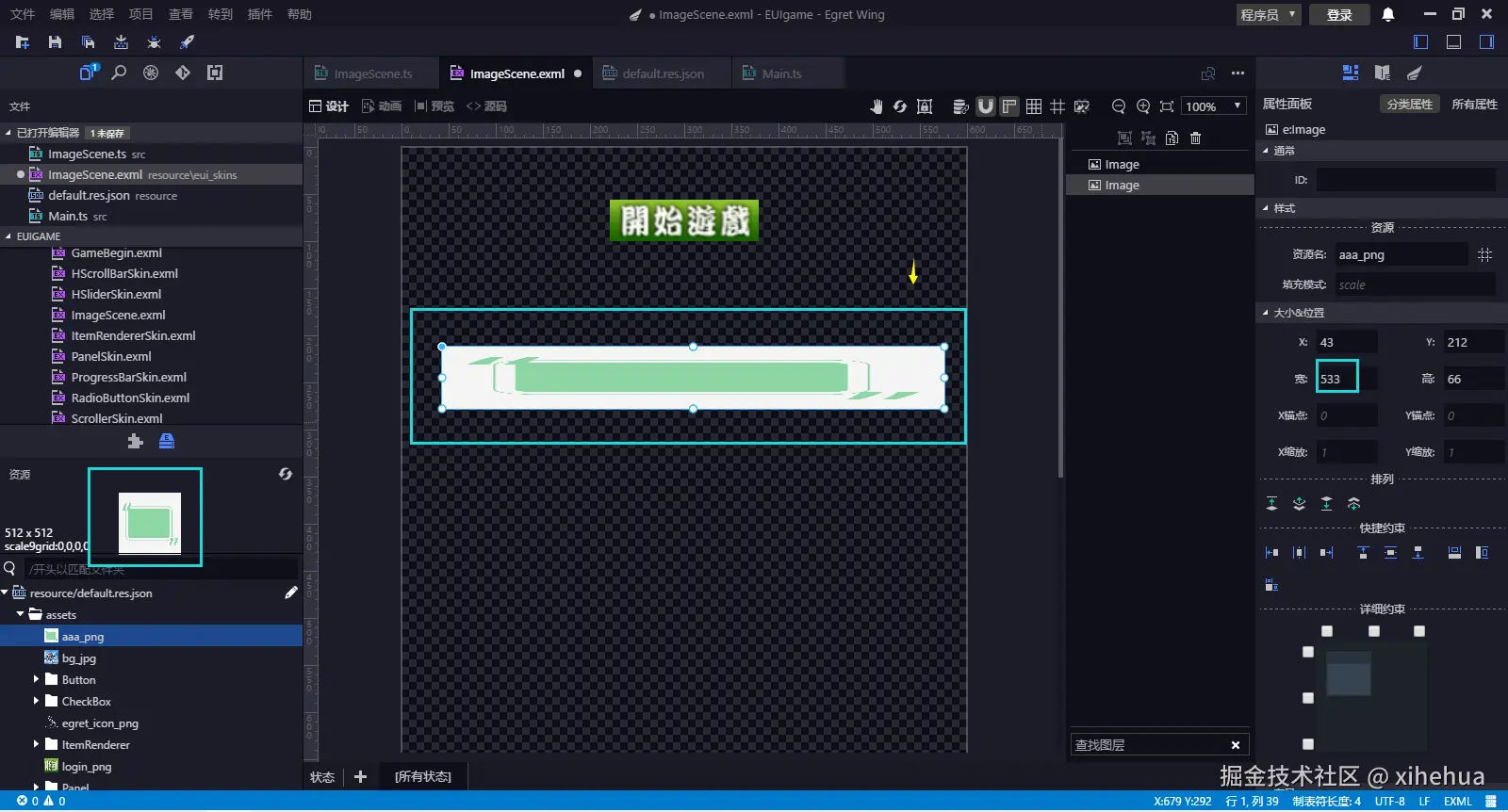The height and width of the screenshot is (812, 1508).
Task: Open the book component library icon
Action: tap(1383, 73)
